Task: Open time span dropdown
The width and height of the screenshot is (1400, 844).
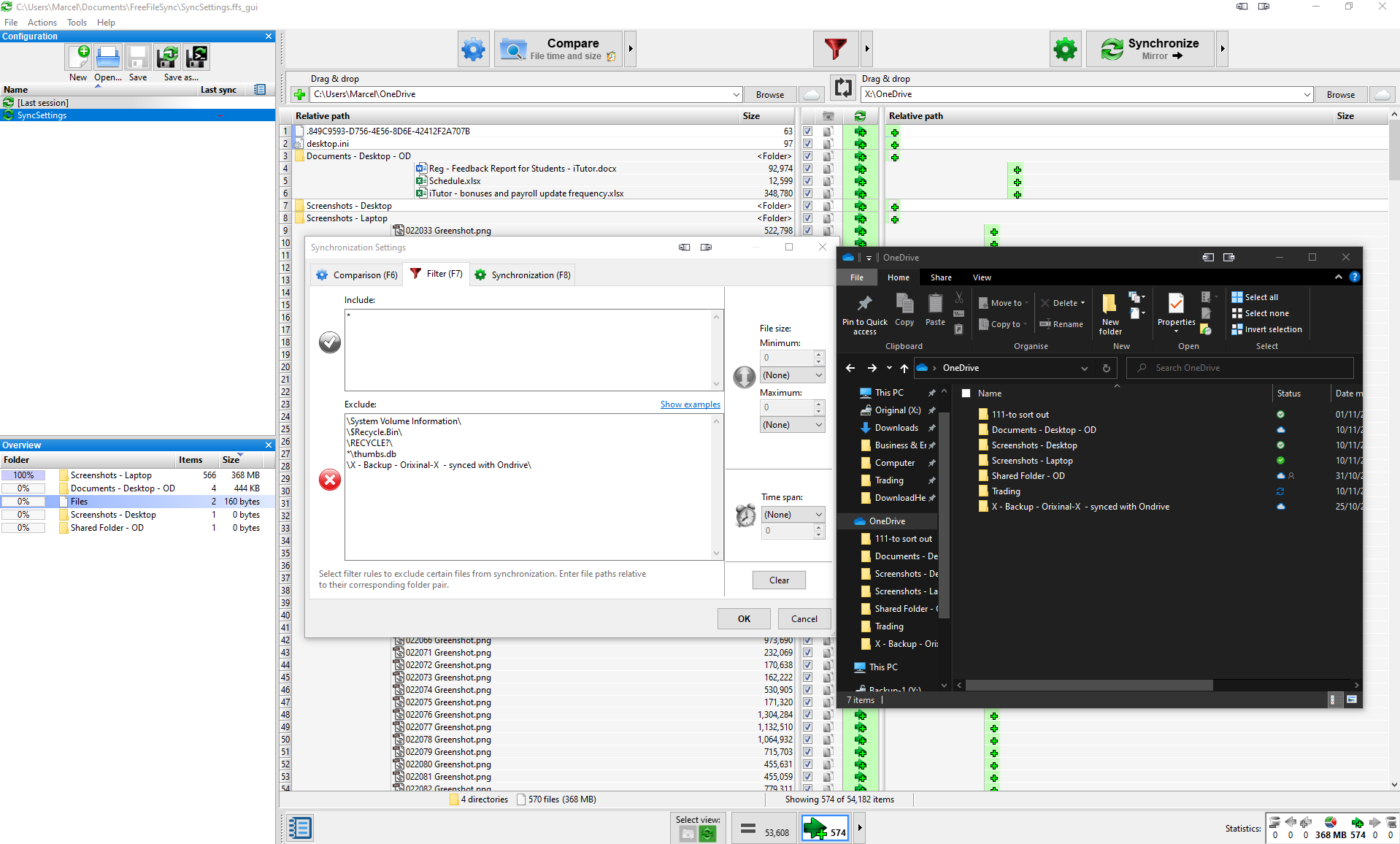Action: coord(793,515)
